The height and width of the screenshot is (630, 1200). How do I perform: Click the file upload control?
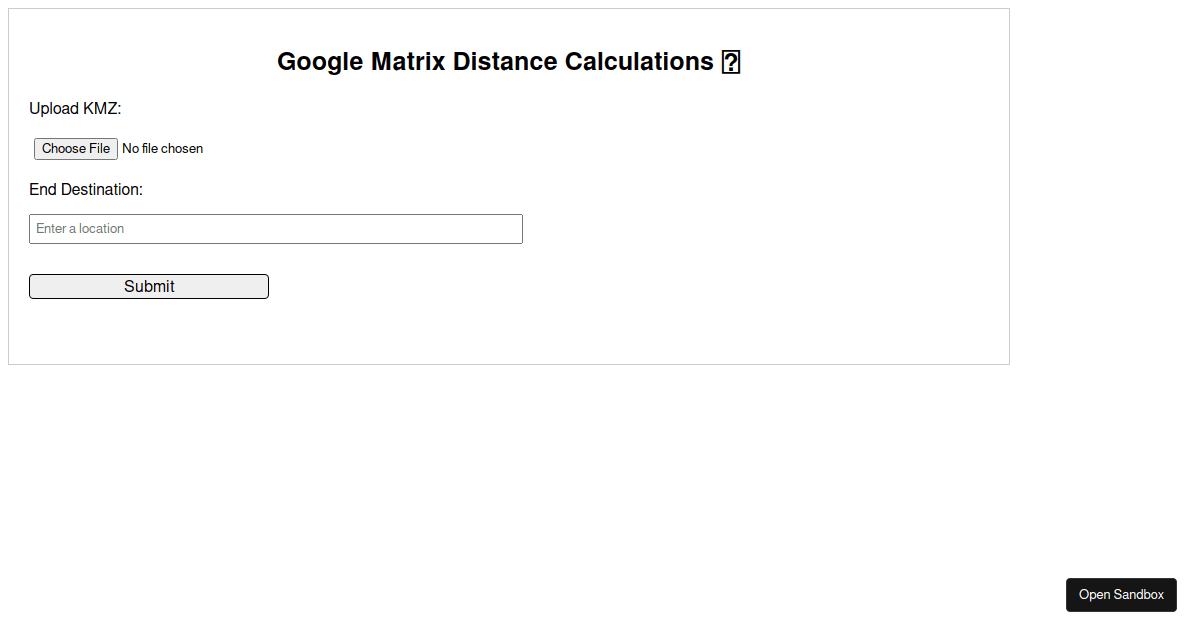pyautogui.click(x=75, y=148)
